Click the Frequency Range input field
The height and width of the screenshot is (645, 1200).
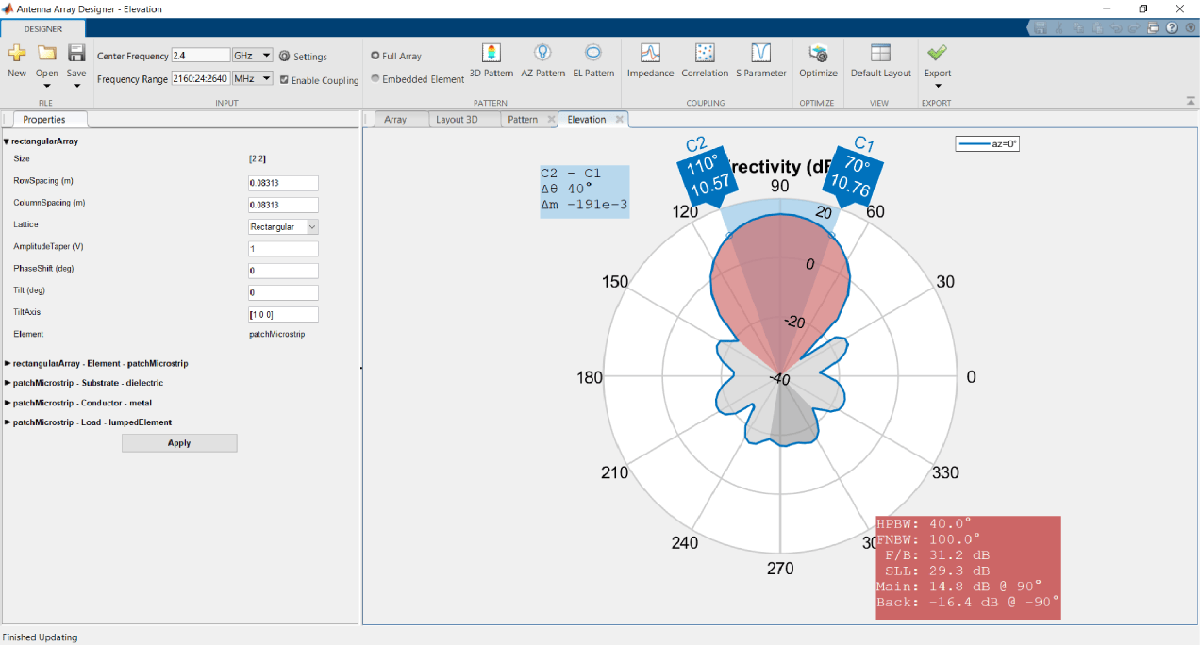point(201,78)
